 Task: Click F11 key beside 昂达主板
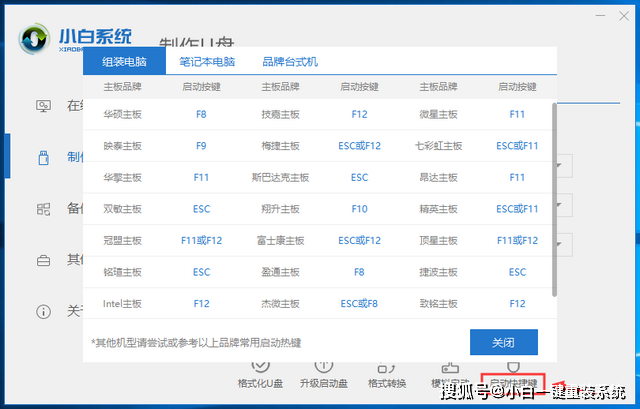(x=517, y=178)
